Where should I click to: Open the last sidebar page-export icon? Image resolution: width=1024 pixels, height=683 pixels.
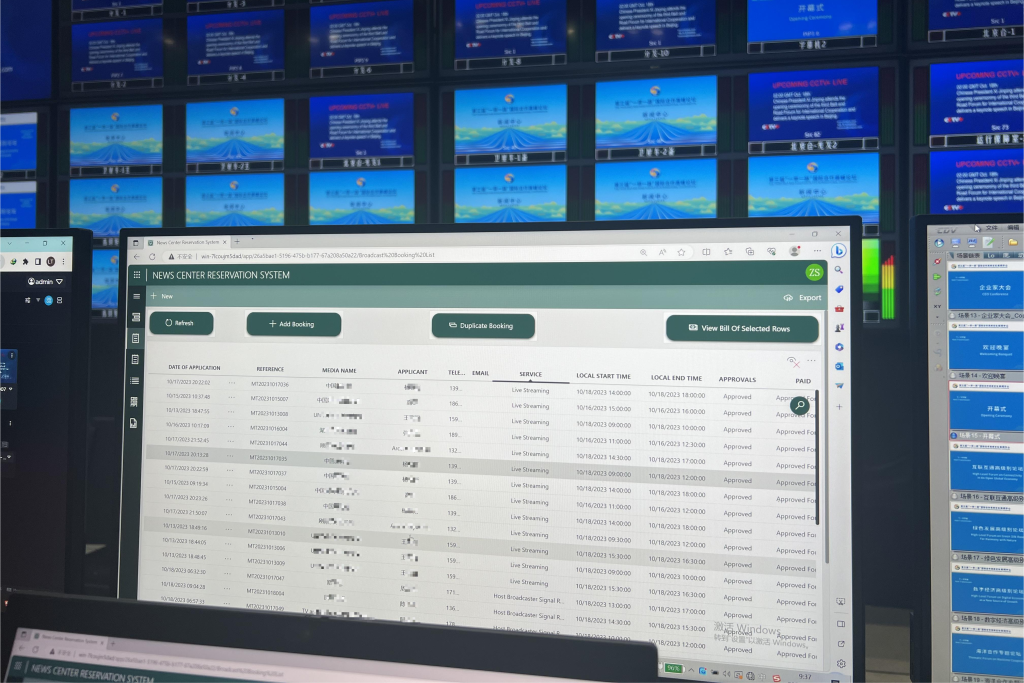pyautogui.click(x=134, y=423)
